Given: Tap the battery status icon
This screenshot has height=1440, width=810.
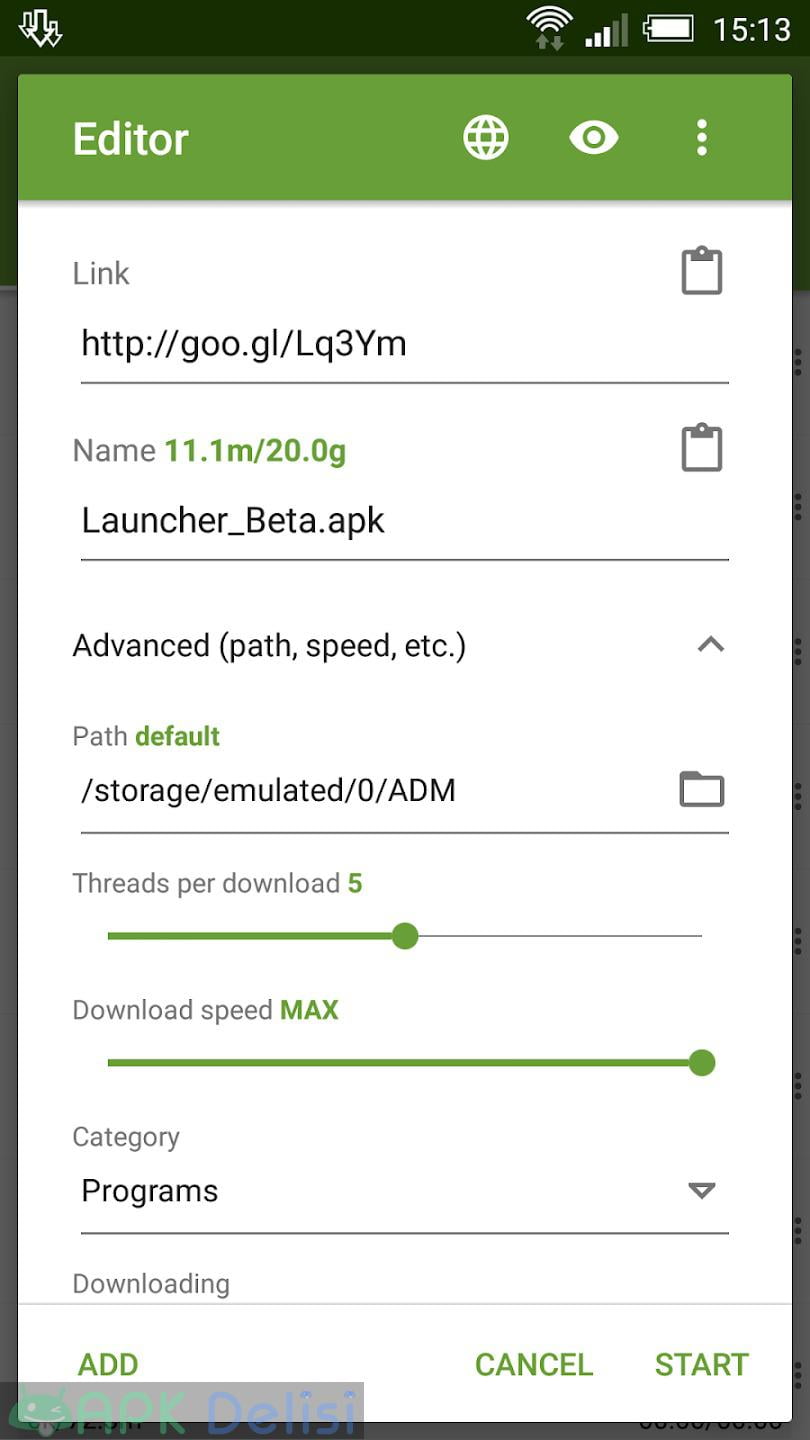Looking at the screenshot, I should [x=668, y=28].
